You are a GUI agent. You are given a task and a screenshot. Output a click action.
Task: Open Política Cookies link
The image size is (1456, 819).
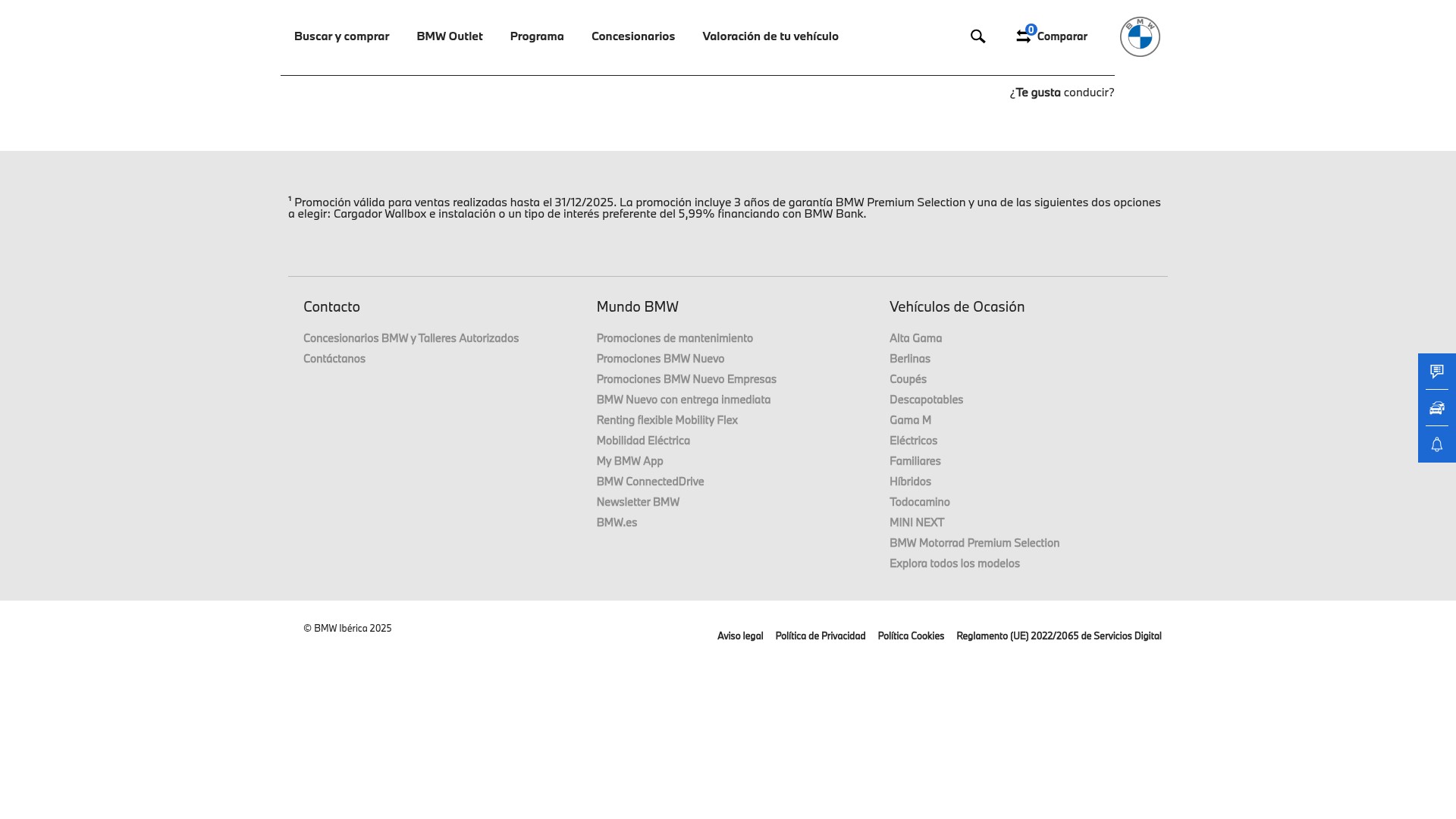[x=911, y=636]
